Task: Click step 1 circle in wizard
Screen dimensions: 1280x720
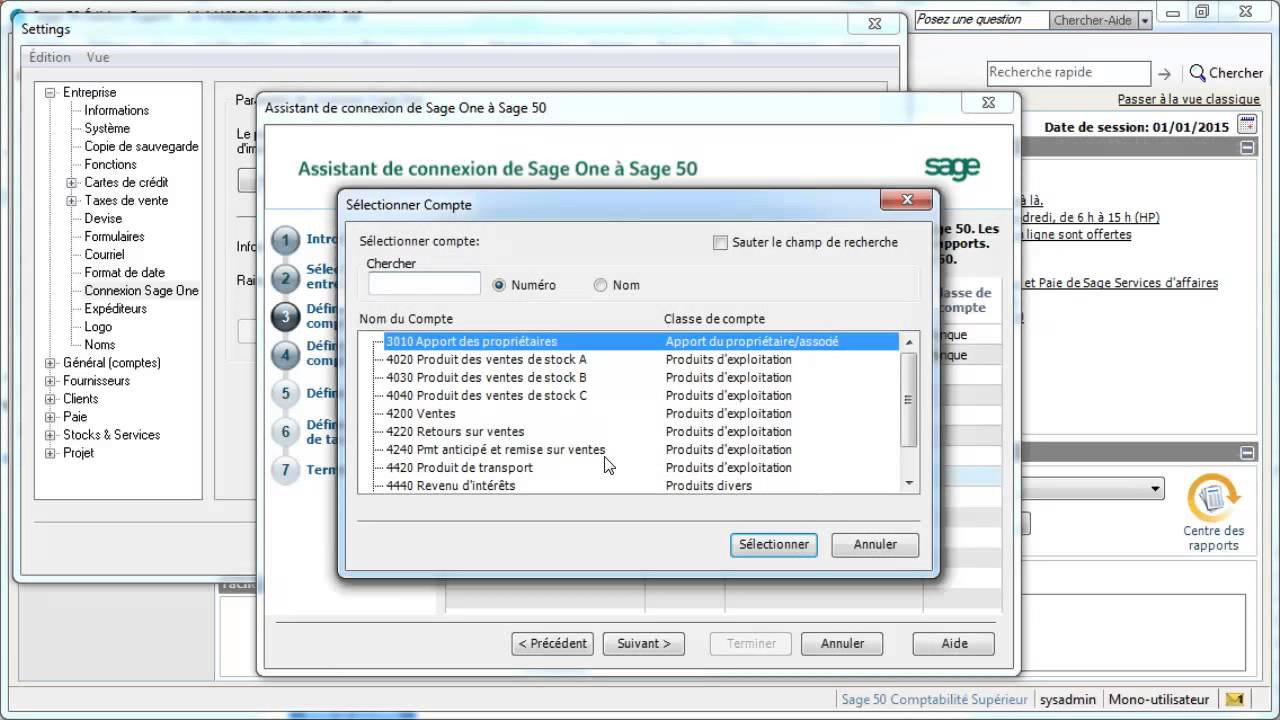Action: tap(286, 240)
